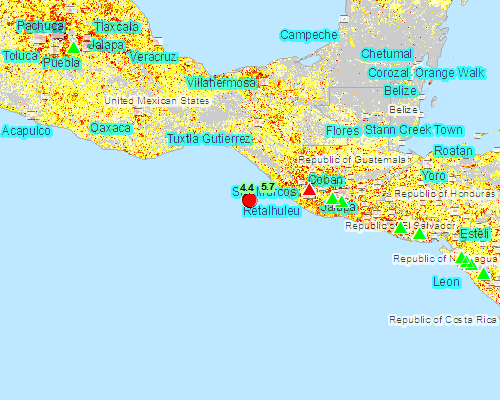
Task: Click the red earthquake circle marker offshore
Action: pyautogui.click(x=249, y=200)
